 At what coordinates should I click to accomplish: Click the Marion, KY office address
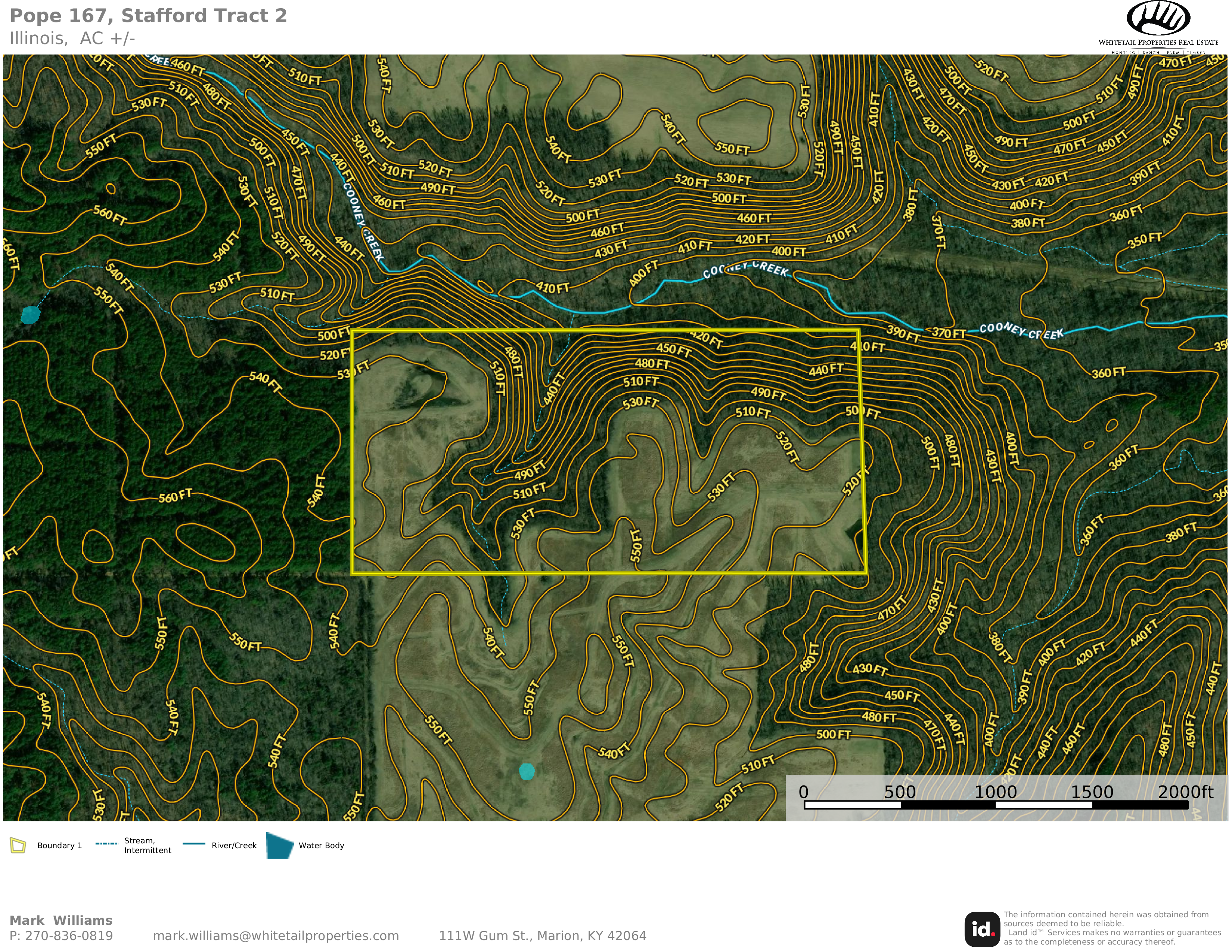(542, 936)
